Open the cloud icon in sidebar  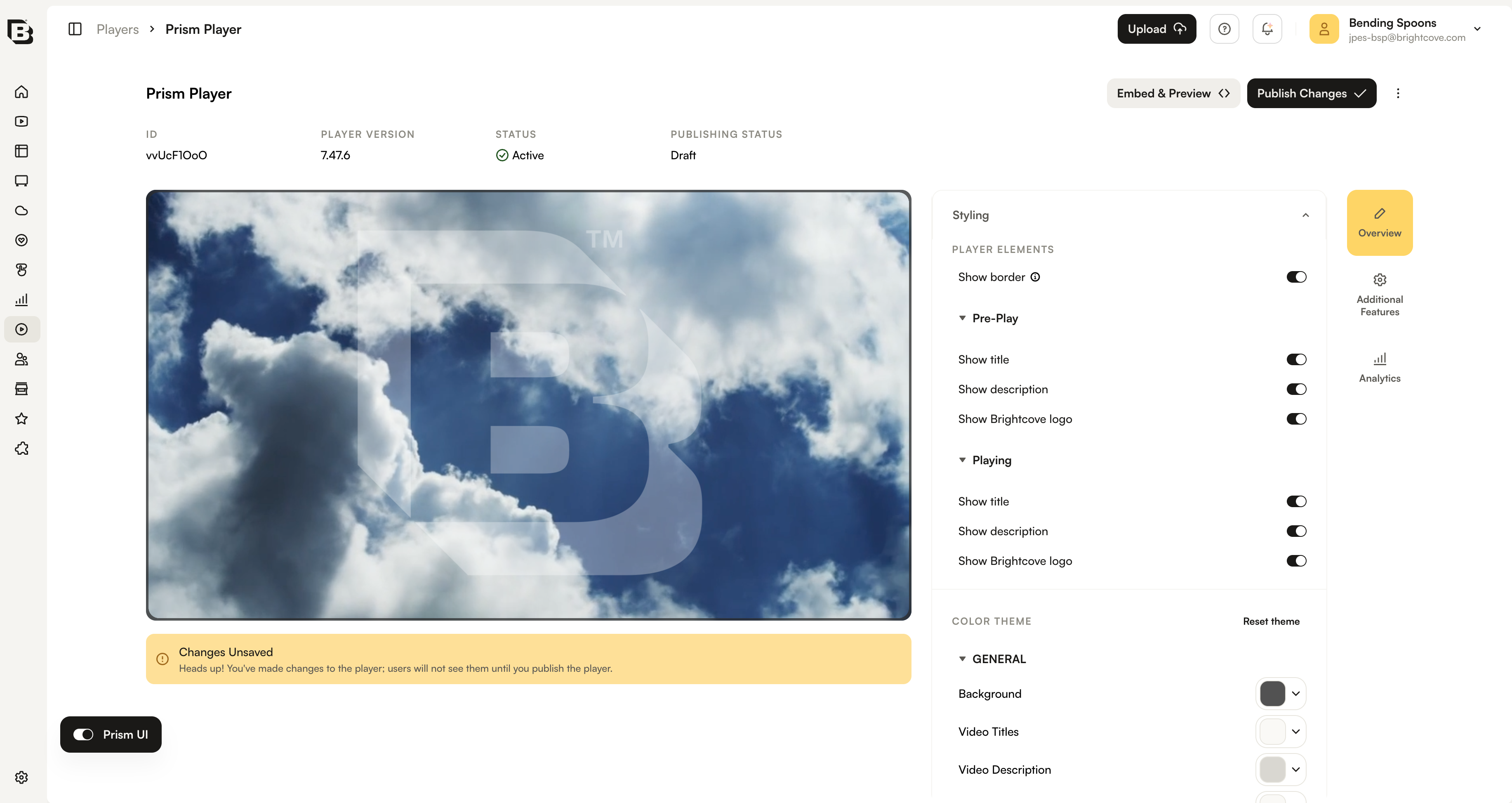(22, 210)
